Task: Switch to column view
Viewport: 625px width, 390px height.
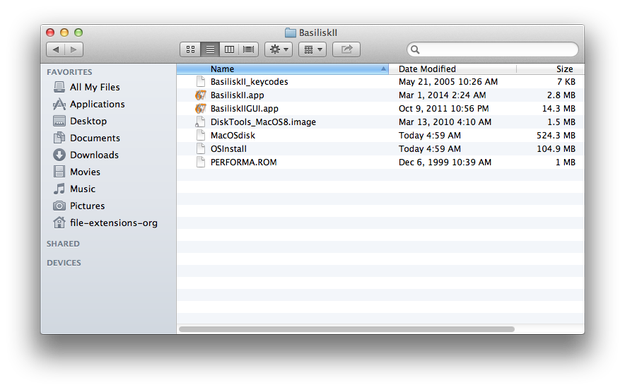Action: click(229, 49)
